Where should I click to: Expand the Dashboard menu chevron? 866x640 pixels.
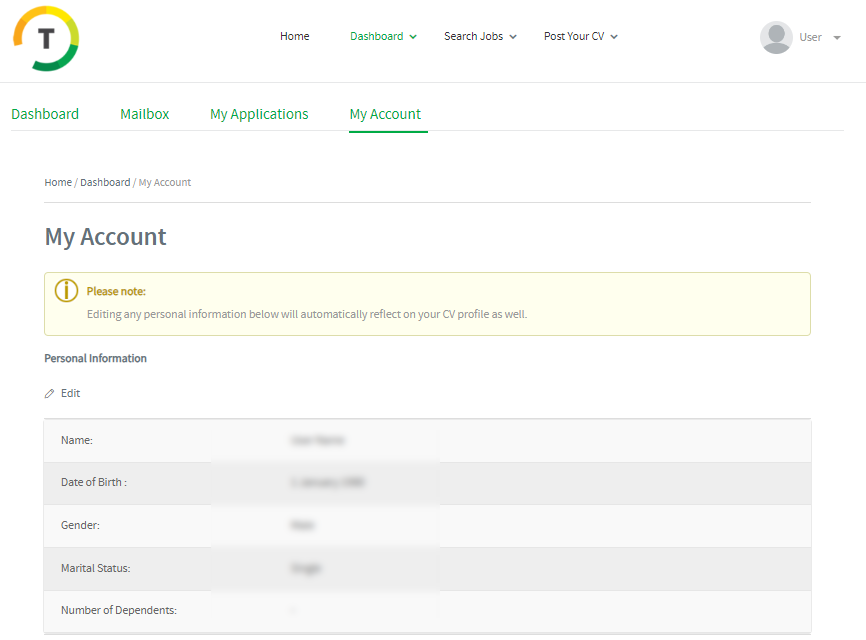point(413,37)
